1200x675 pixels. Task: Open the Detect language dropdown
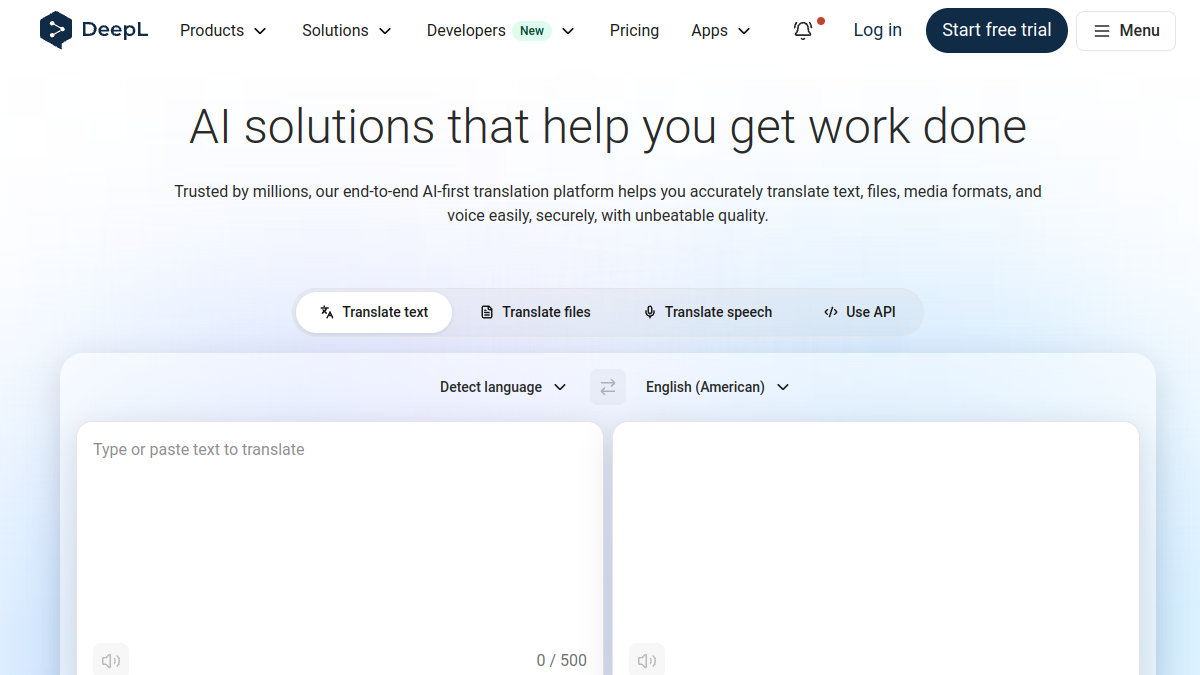pos(503,387)
